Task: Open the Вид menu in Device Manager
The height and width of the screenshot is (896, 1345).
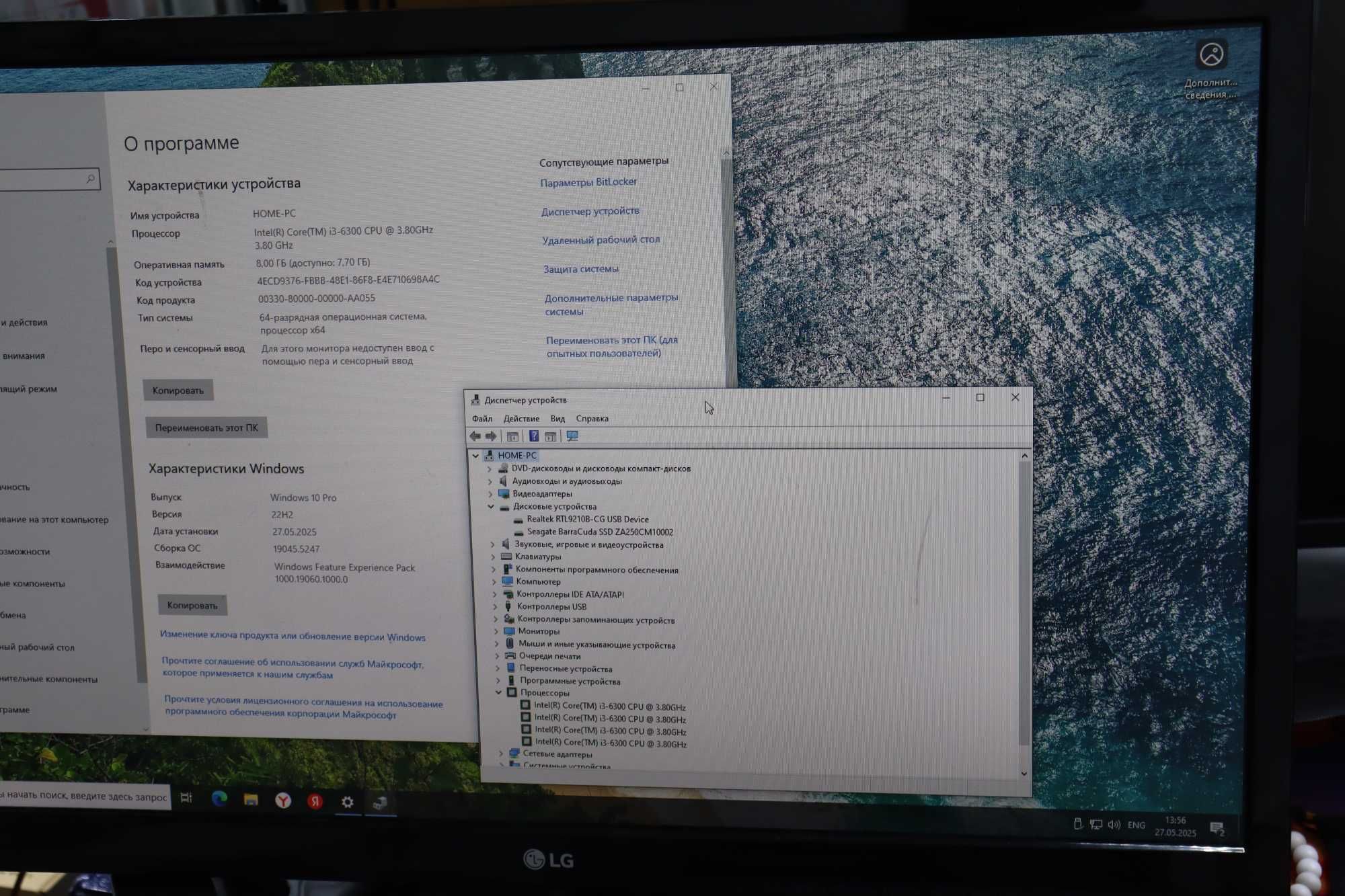Action: [558, 418]
